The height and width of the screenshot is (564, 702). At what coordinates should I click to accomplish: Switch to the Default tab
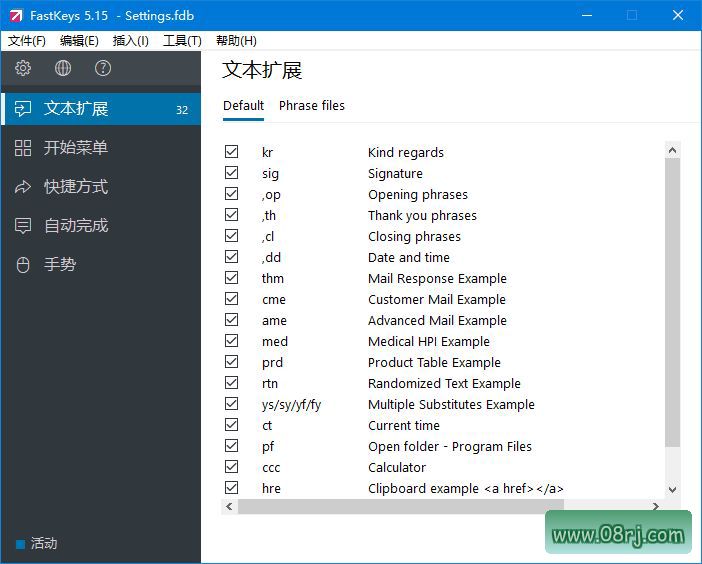(x=244, y=106)
